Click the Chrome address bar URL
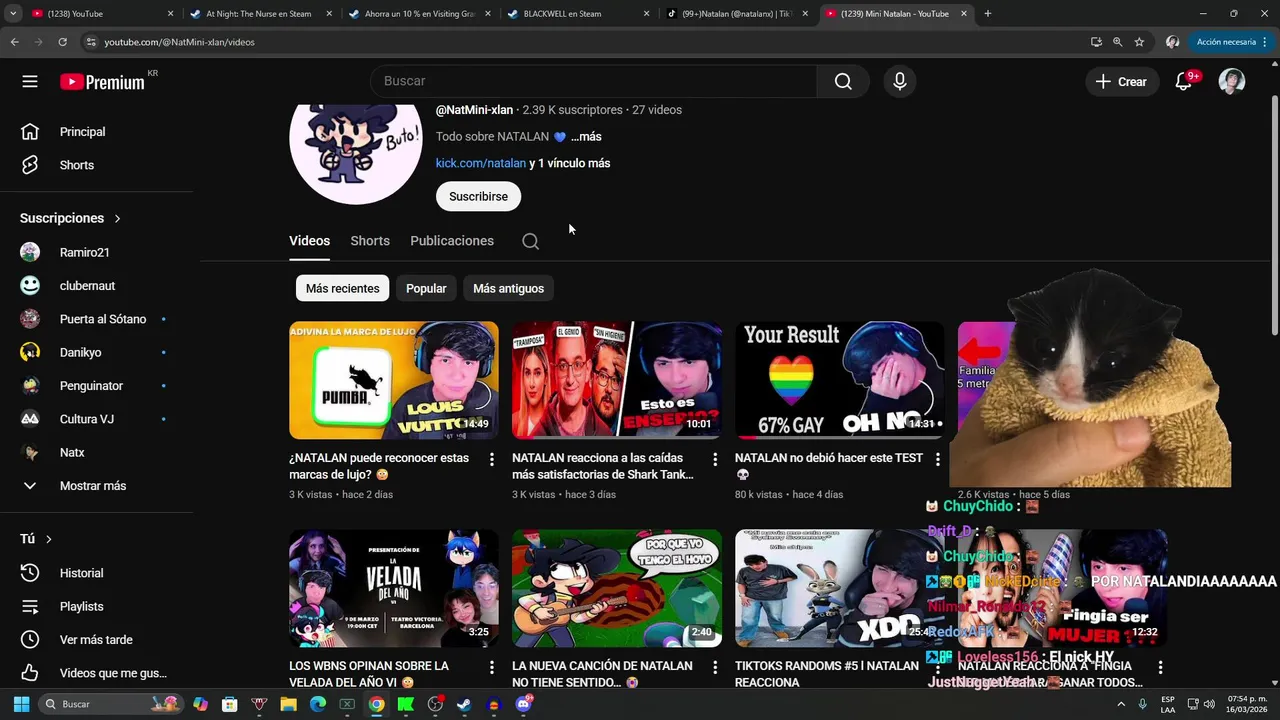The image size is (1280, 720). (179, 42)
